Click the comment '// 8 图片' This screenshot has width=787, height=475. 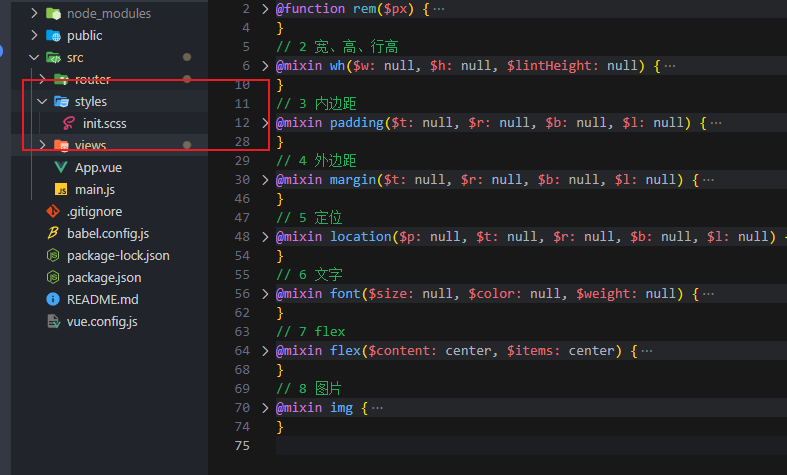(309, 389)
